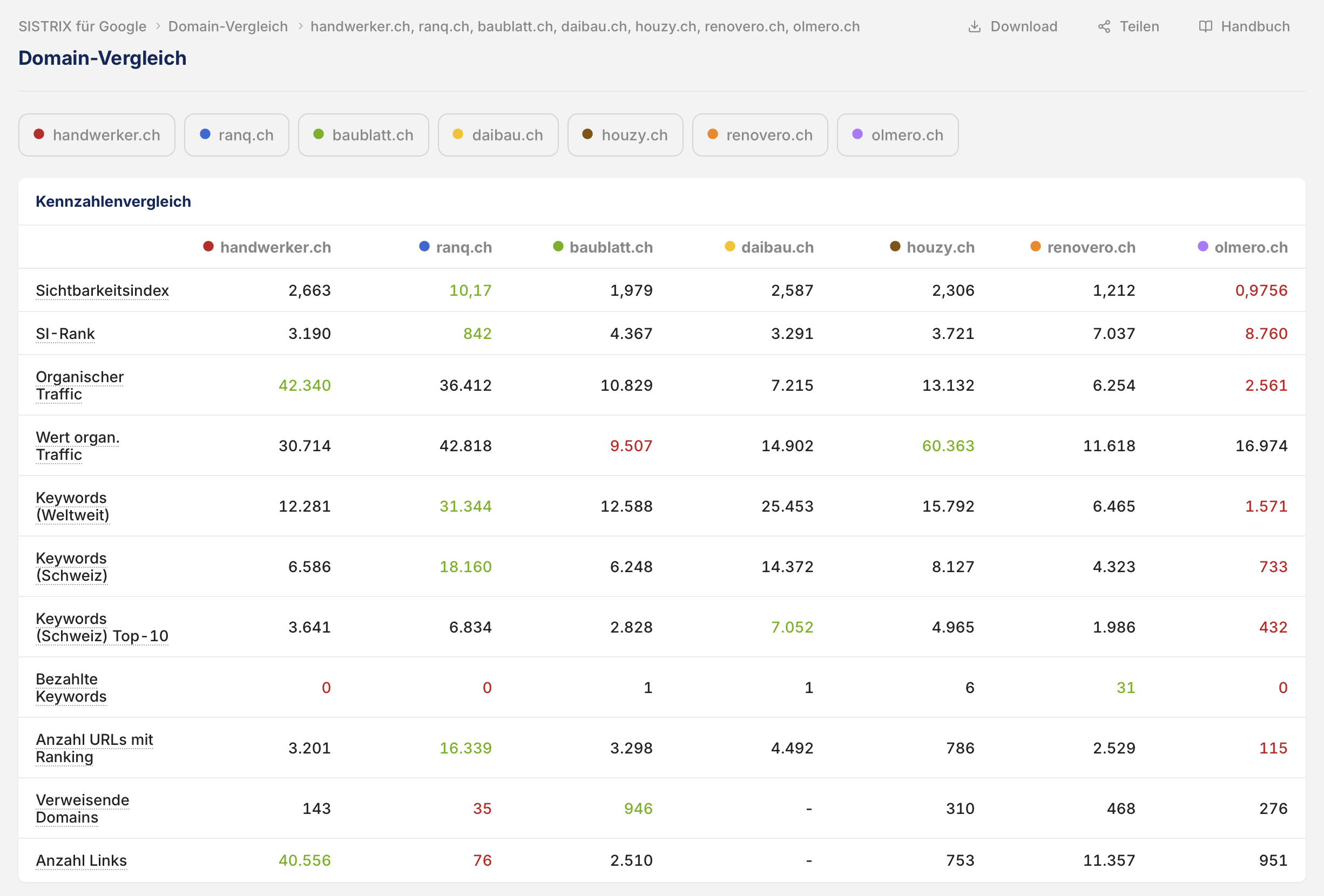Click daibau.ch table column header
The image size is (1324, 896).
pos(769,247)
